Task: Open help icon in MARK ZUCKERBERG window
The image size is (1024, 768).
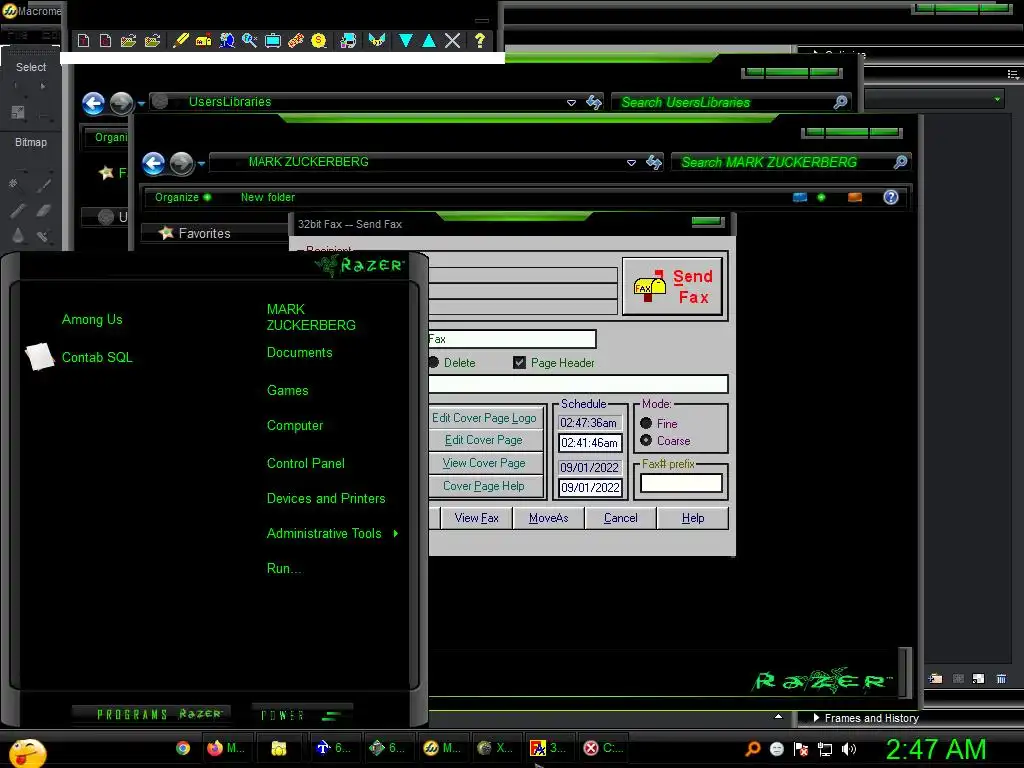Action: coord(891,197)
